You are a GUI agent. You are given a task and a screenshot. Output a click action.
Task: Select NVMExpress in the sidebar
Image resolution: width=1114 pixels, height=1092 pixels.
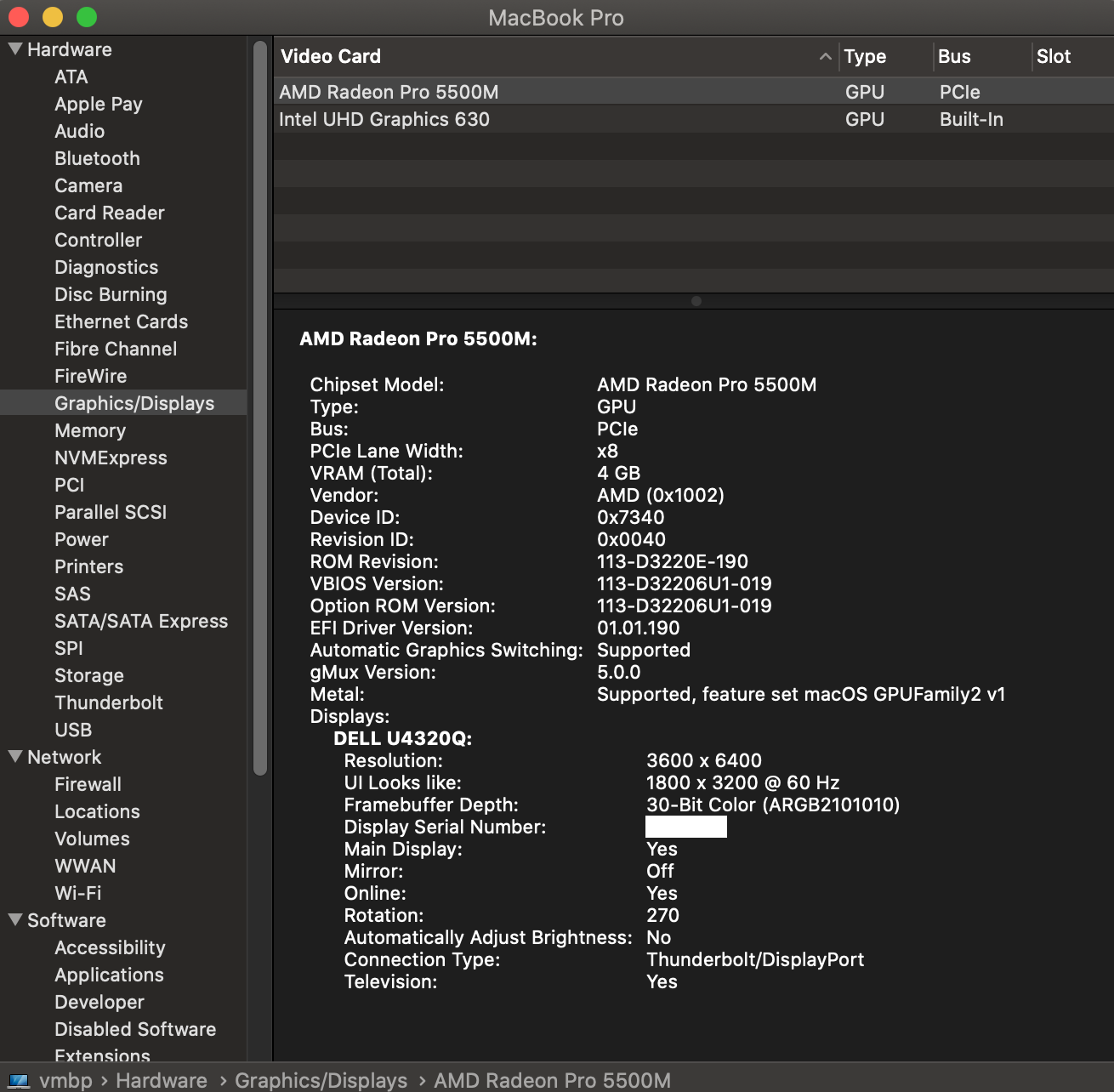click(111, 458)
